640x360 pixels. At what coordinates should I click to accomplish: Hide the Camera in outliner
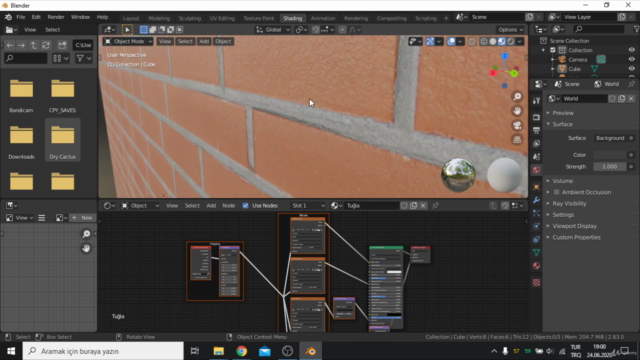coord(631,60)
